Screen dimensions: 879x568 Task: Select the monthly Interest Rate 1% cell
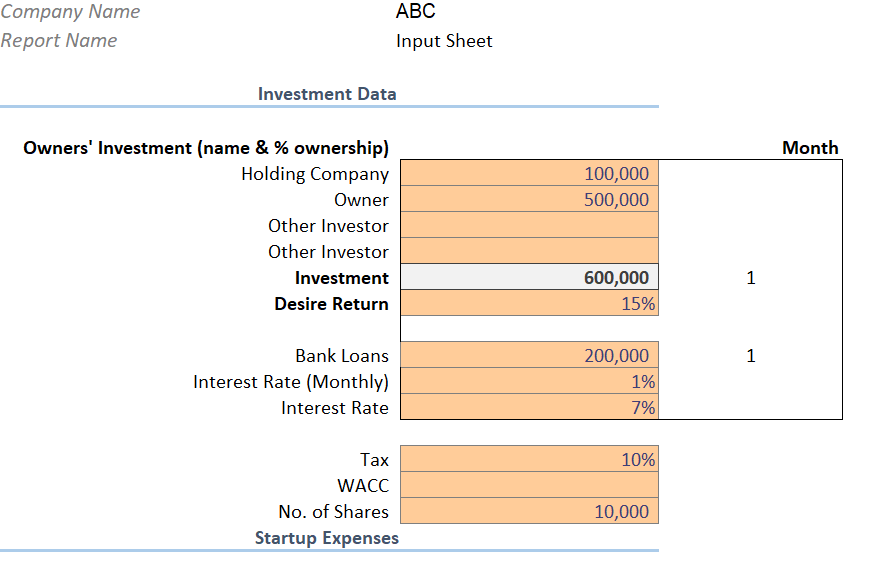(529, 381)
